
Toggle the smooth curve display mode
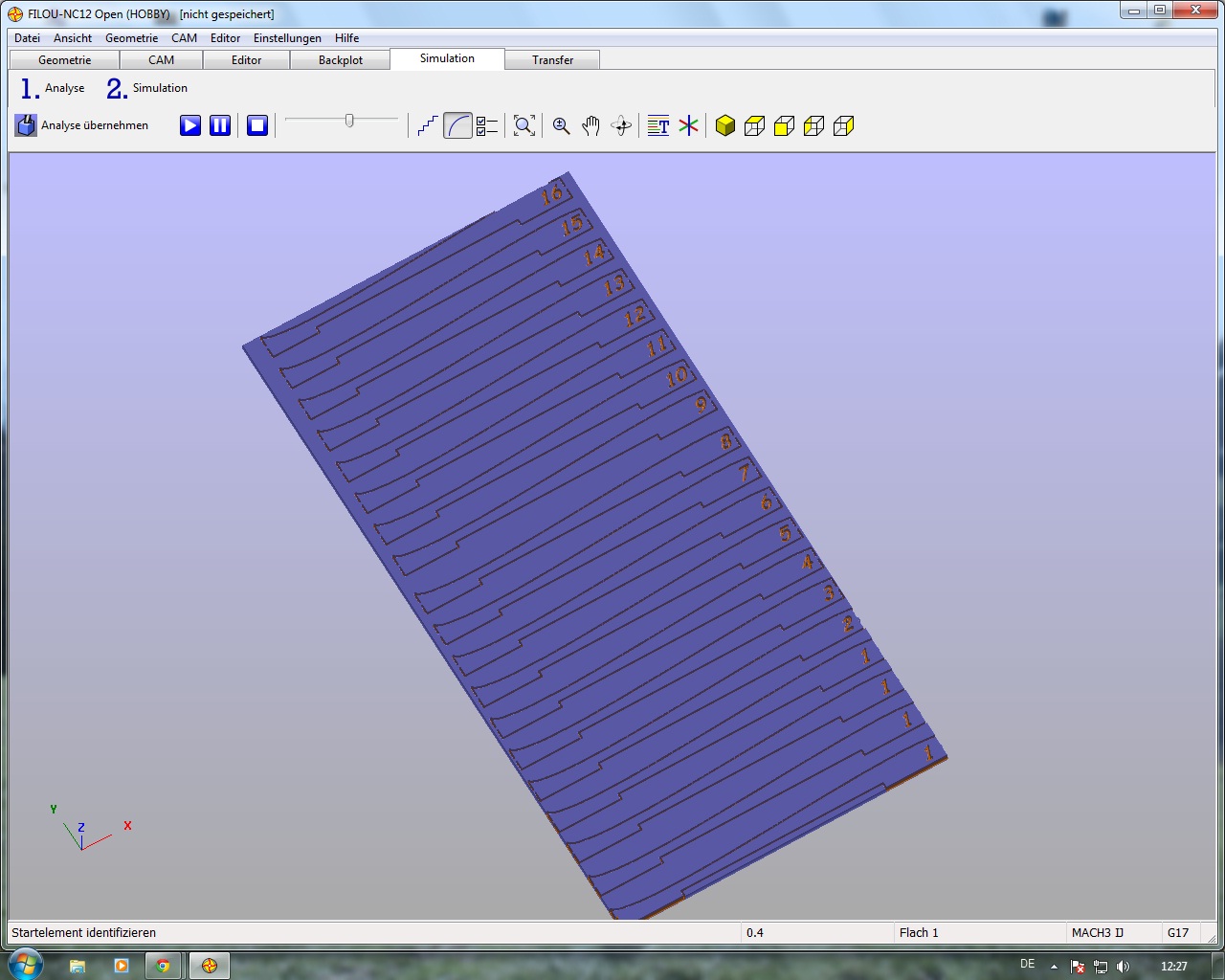click(x=458, y=125)
